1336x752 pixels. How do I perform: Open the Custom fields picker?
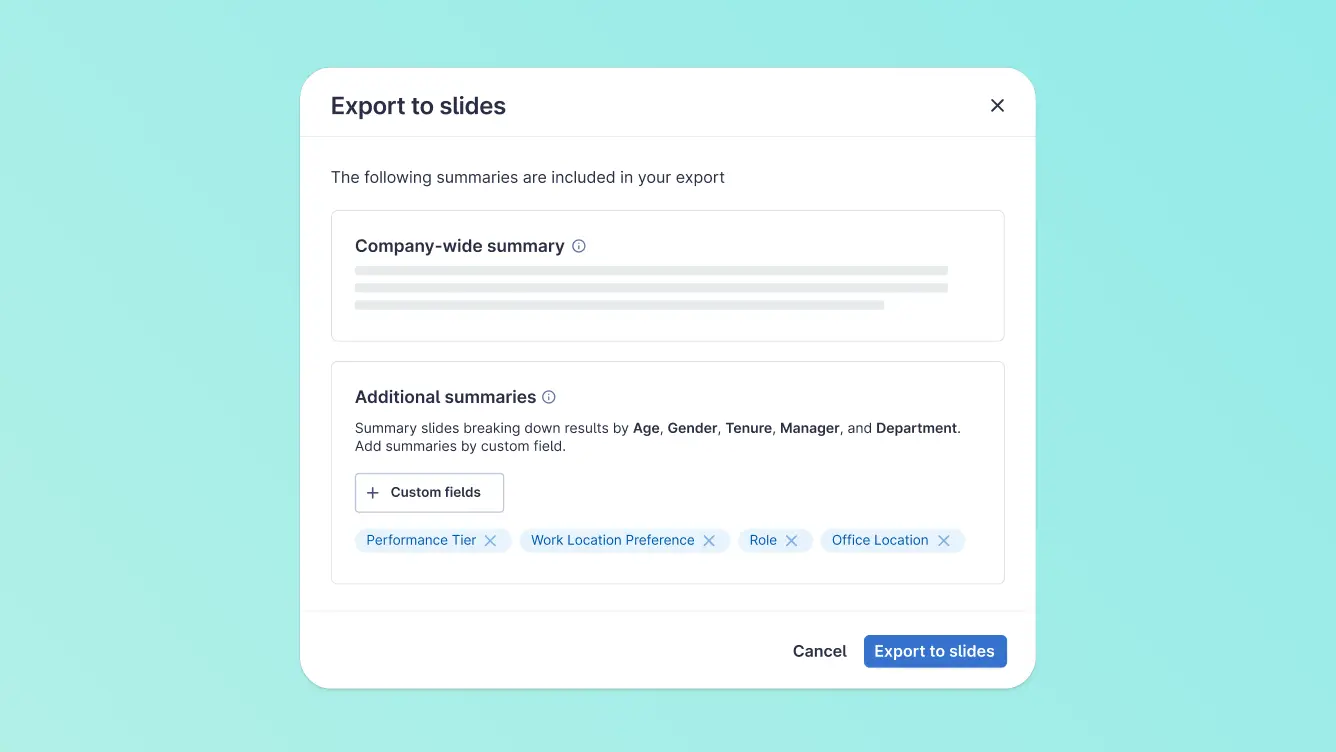(430, 493)
